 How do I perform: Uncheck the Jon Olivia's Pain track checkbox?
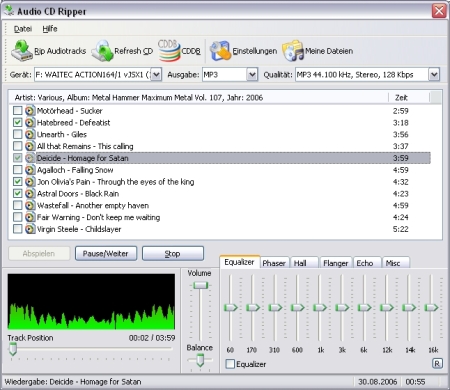[17, 181]
